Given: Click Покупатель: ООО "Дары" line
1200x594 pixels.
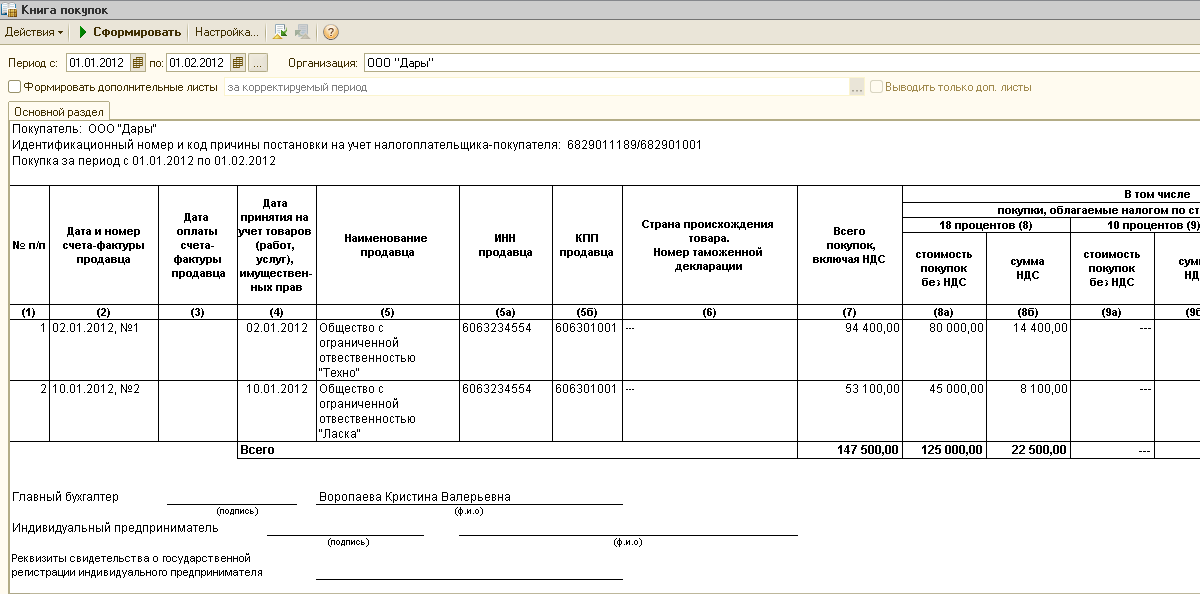Looking at the screenshot, I should coord(84,129).
